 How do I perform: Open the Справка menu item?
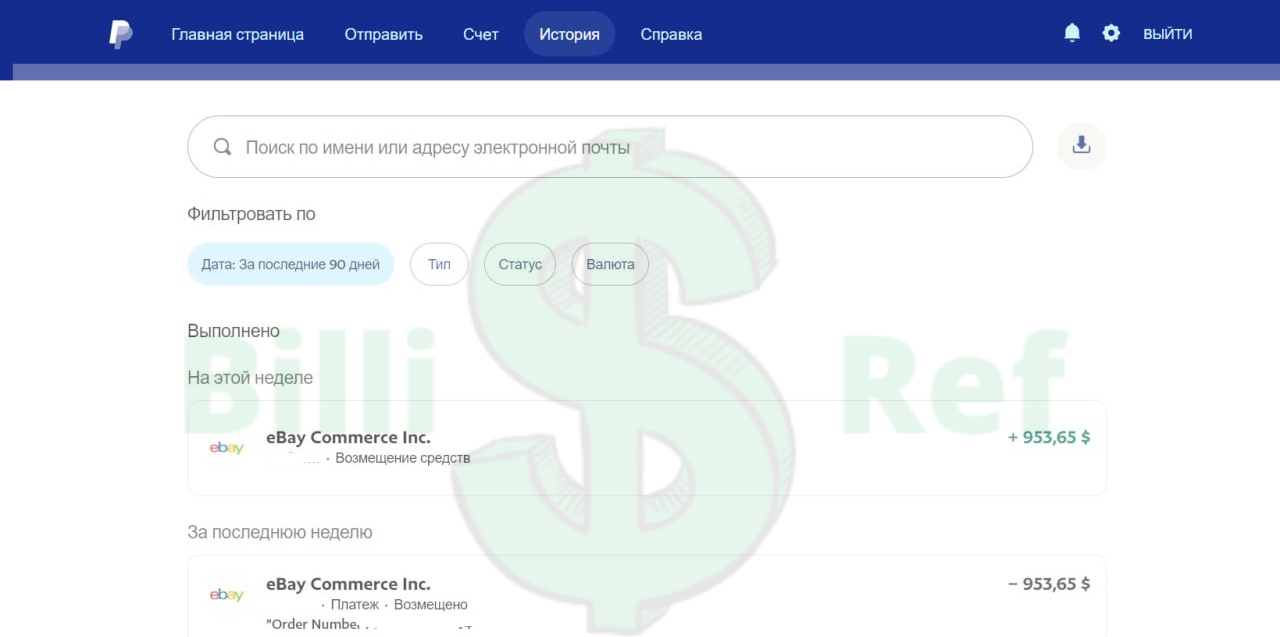[671, 34]
